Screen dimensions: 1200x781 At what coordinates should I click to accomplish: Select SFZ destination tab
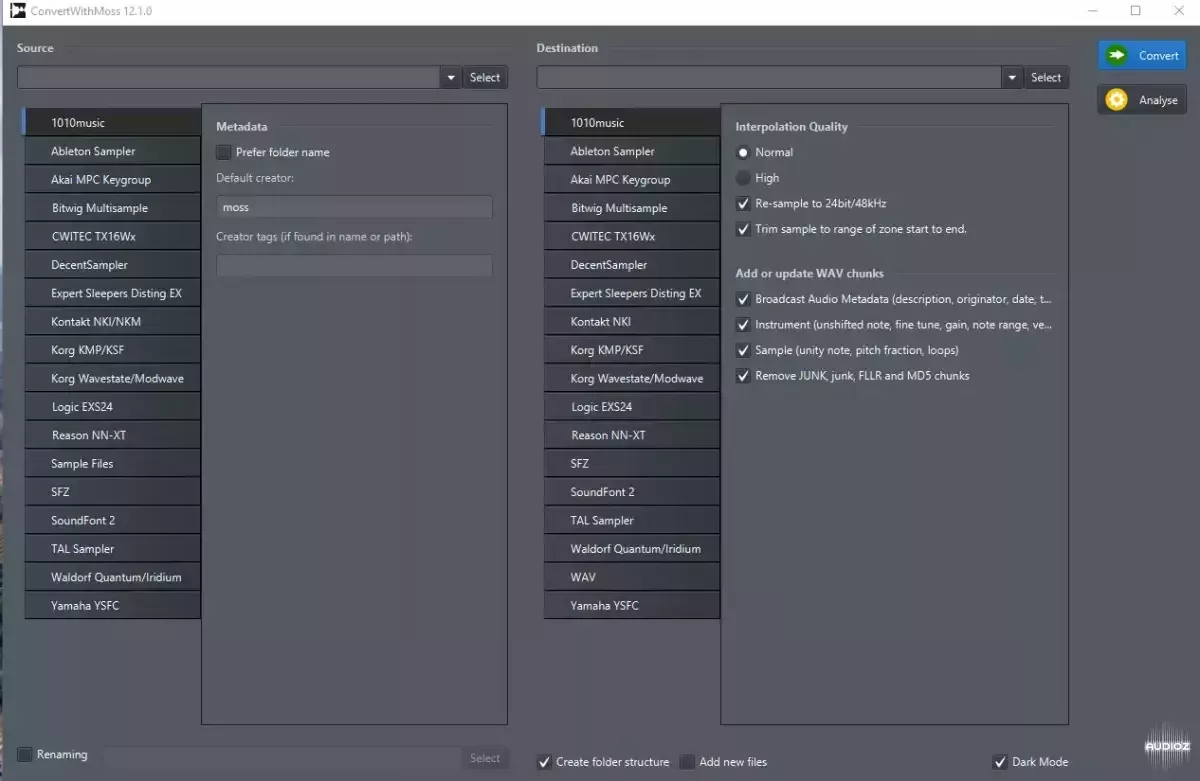tap(632, 464)
